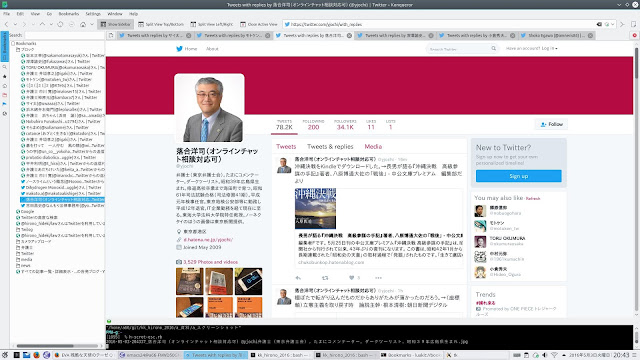Retweet the first tweet
The width and height of the screenshot is (640, 360).
[325, 278]
